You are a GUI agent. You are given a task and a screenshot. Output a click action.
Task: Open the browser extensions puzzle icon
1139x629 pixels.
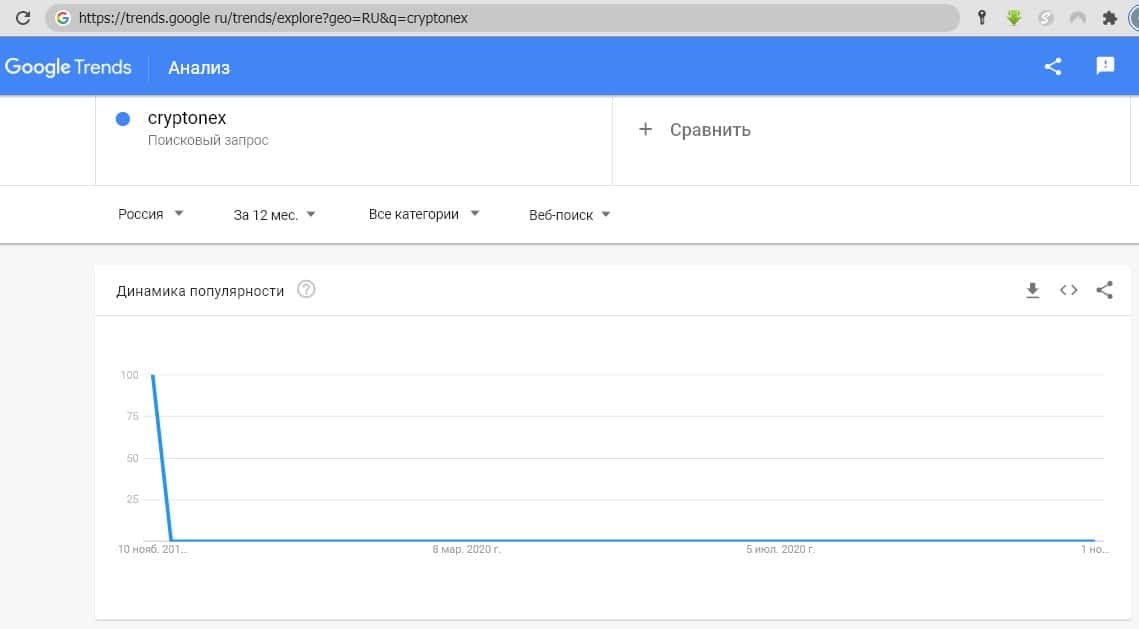(x=1109, y=18)
